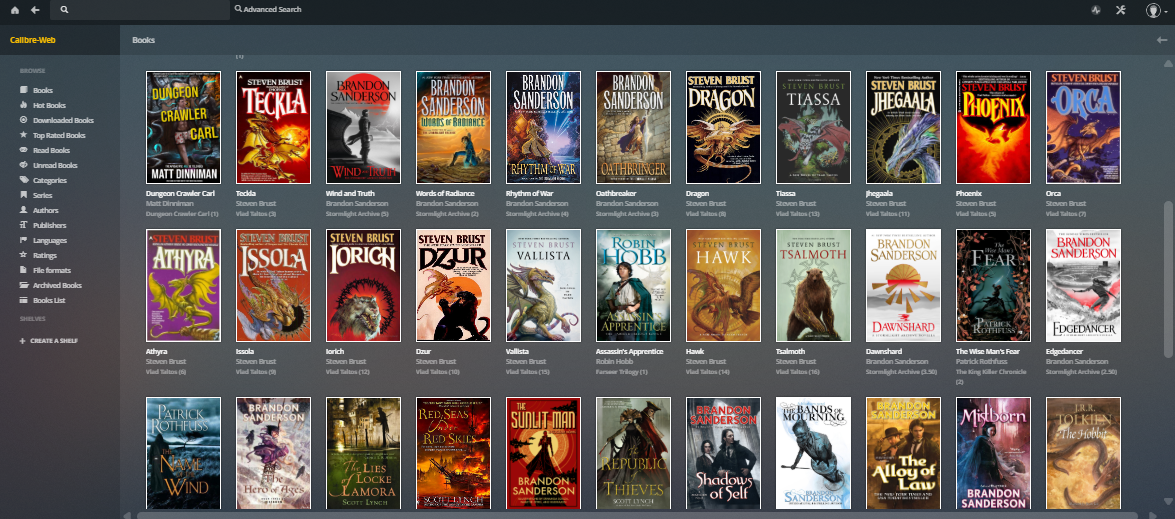Click the user avatar icon
Viewport: 1175px width, 519px height.
[x=1153, y=10]
